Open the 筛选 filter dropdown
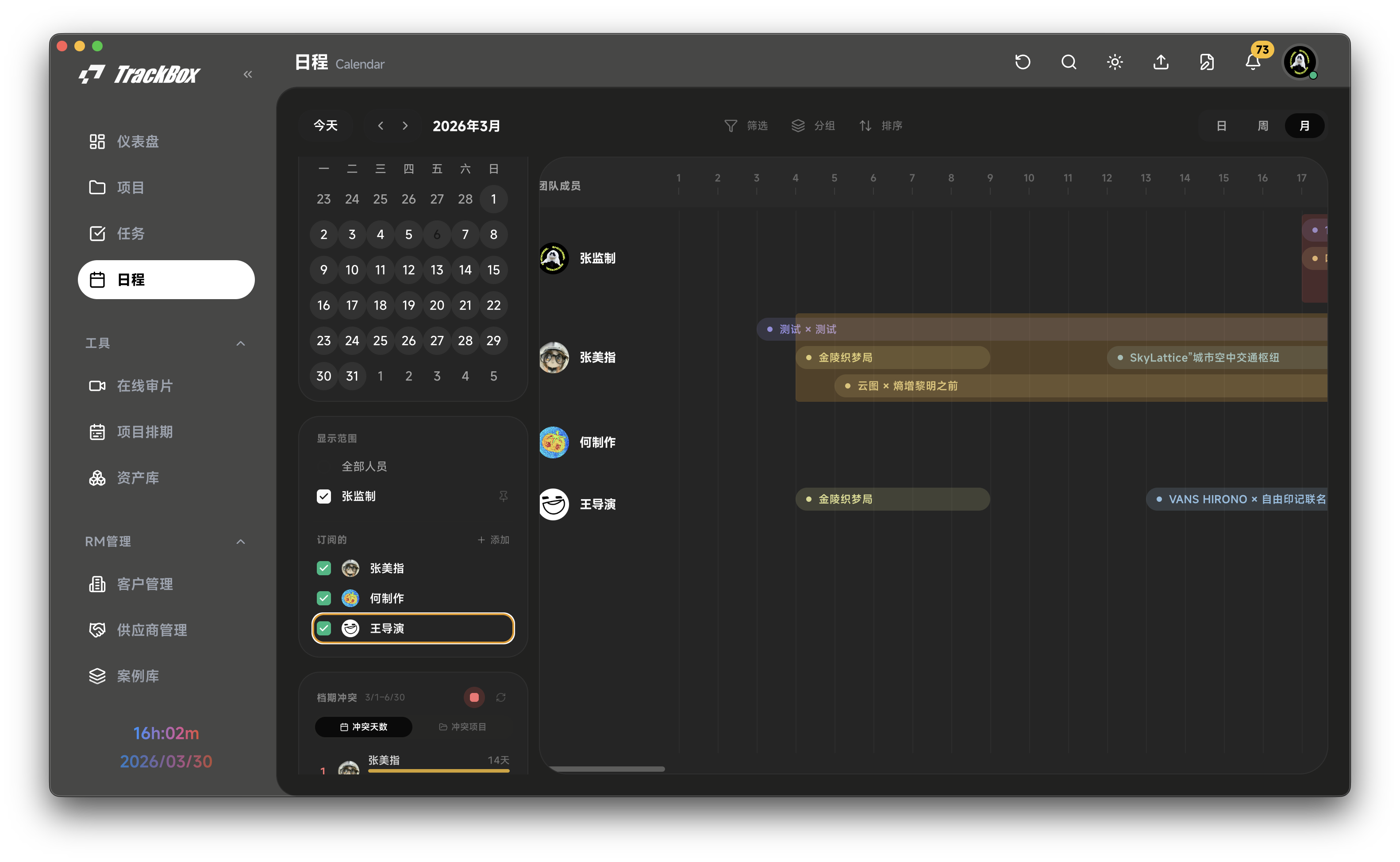This screenshot has width=1400, height=862. coord(746,125)
